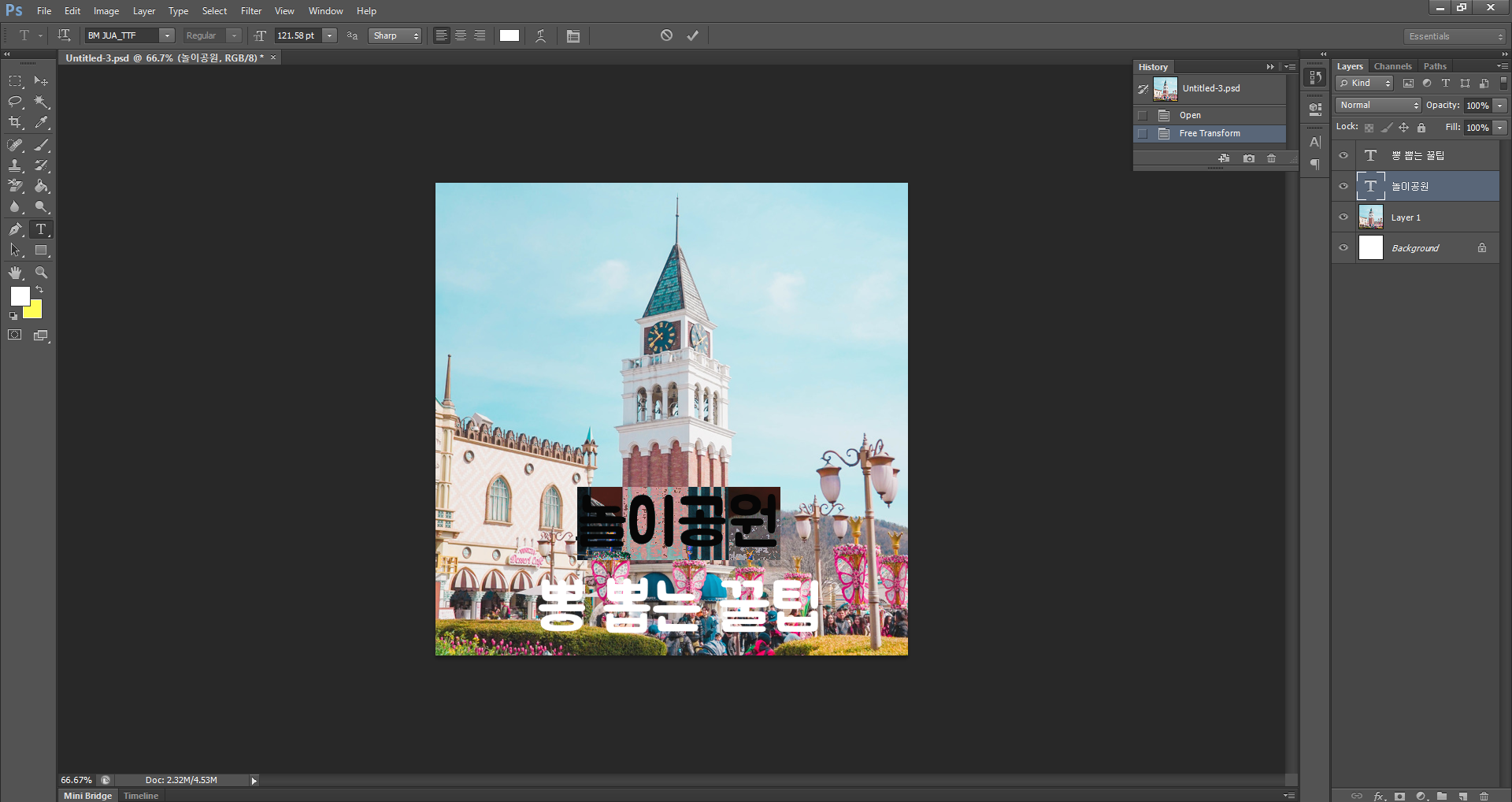Select the History Brush tool
This screenshot has height=802, width=1512.
point(41,165)
